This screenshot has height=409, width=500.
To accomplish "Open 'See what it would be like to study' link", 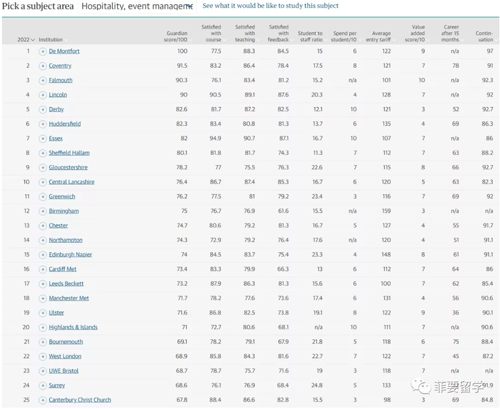I will [x=270, y=6].
